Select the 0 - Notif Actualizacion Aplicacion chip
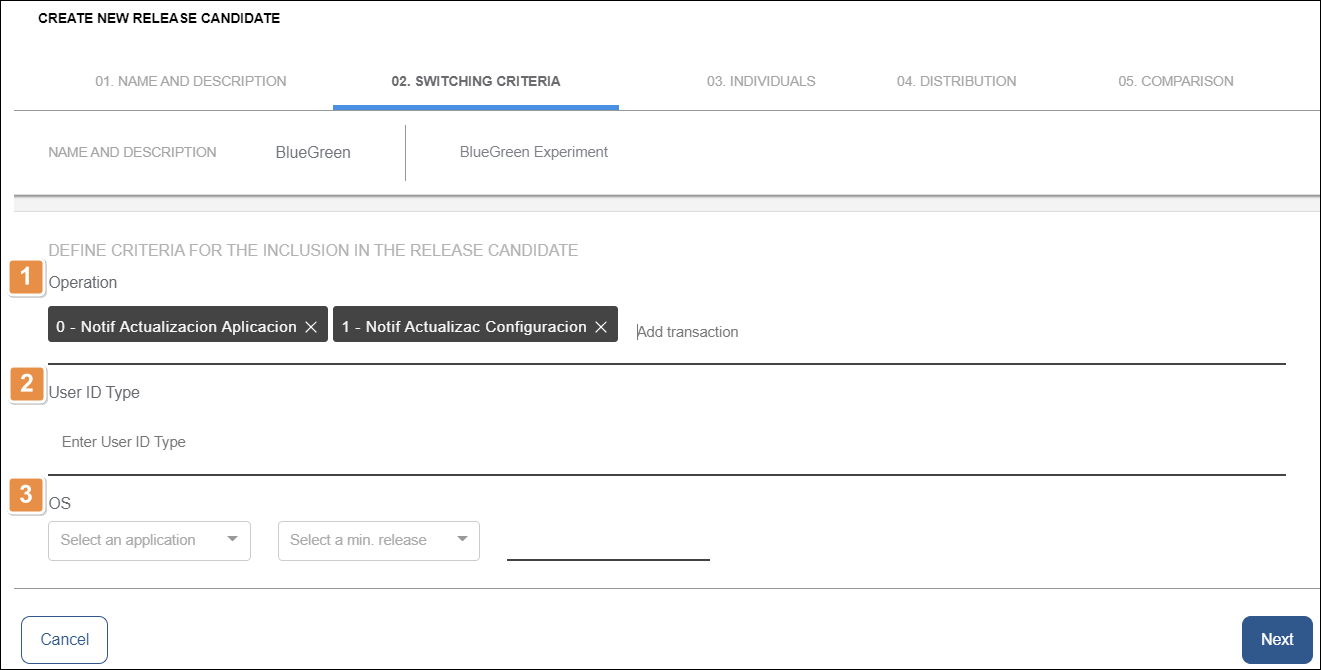The height and width of the screenshot is (670, 1321). tap(176, 327)
